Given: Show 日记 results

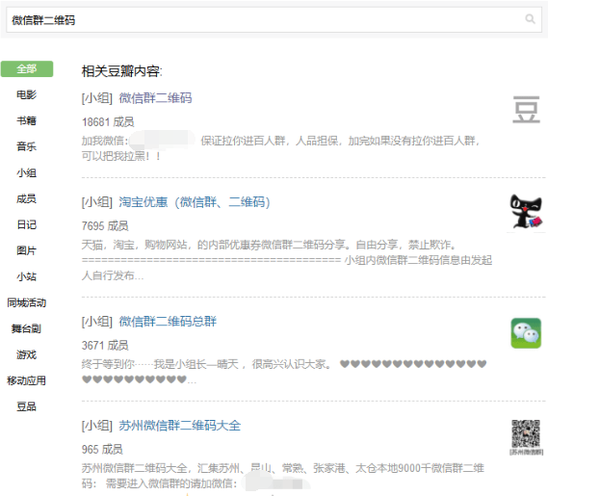Looking at the screenshot, I should 26,225.
